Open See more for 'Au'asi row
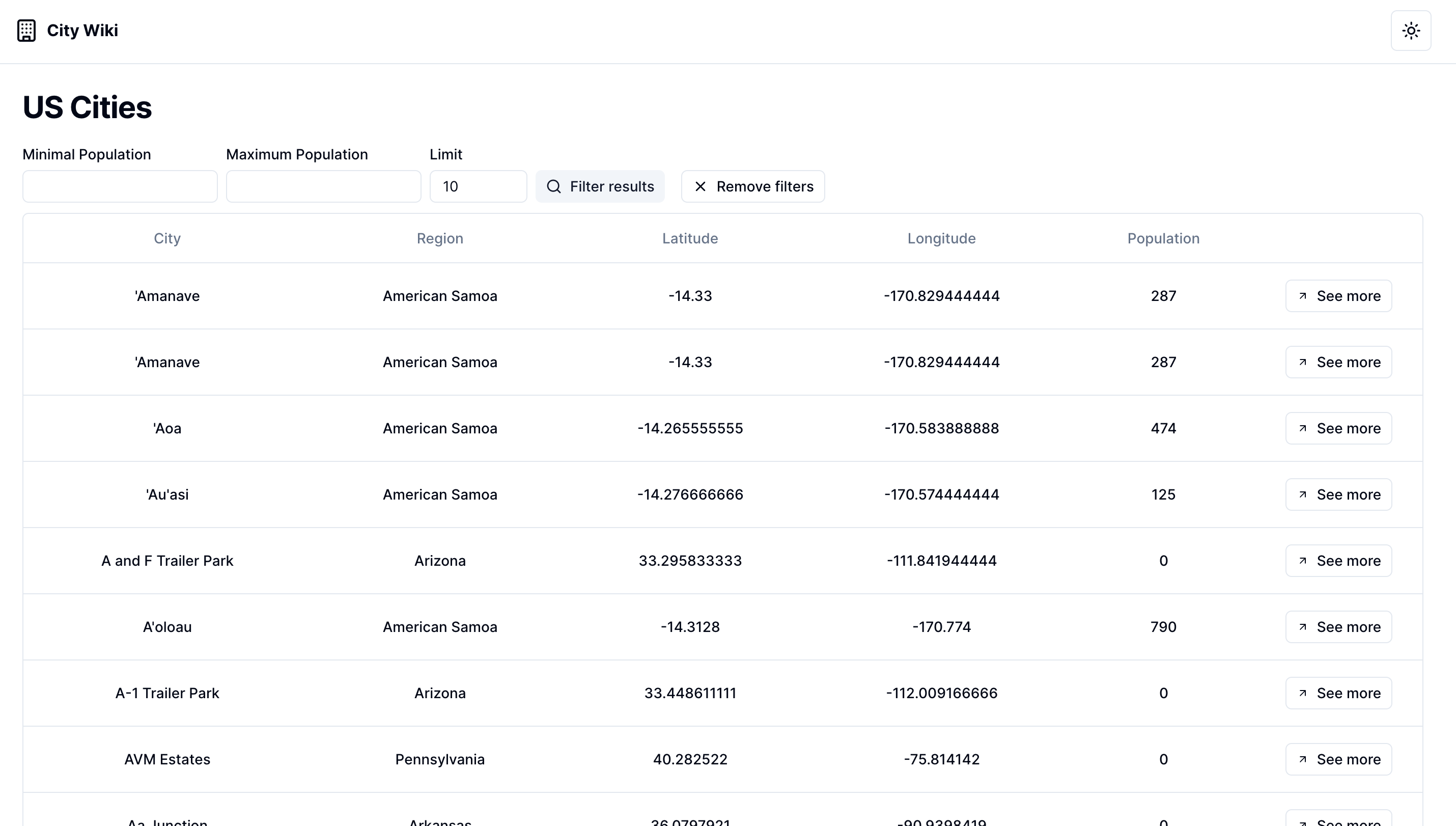This screenshot has width=1456, height=826. [x=1338, y=494]
